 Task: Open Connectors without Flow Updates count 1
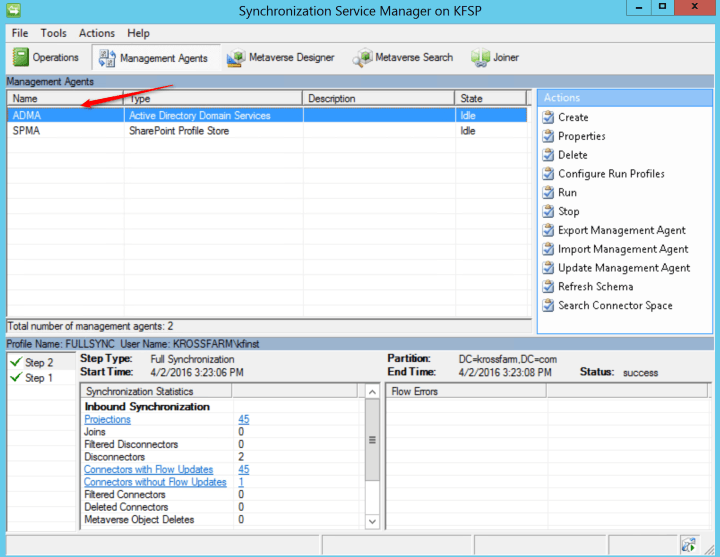tap(241, 482)
